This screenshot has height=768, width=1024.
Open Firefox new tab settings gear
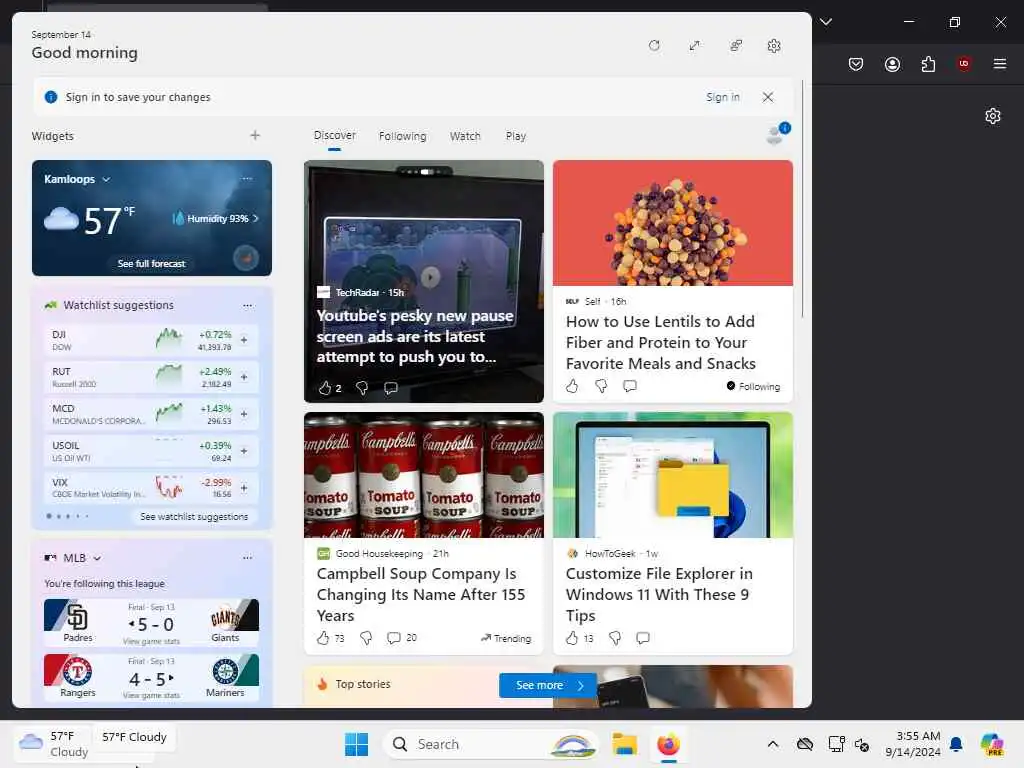[x=993, y=116]
